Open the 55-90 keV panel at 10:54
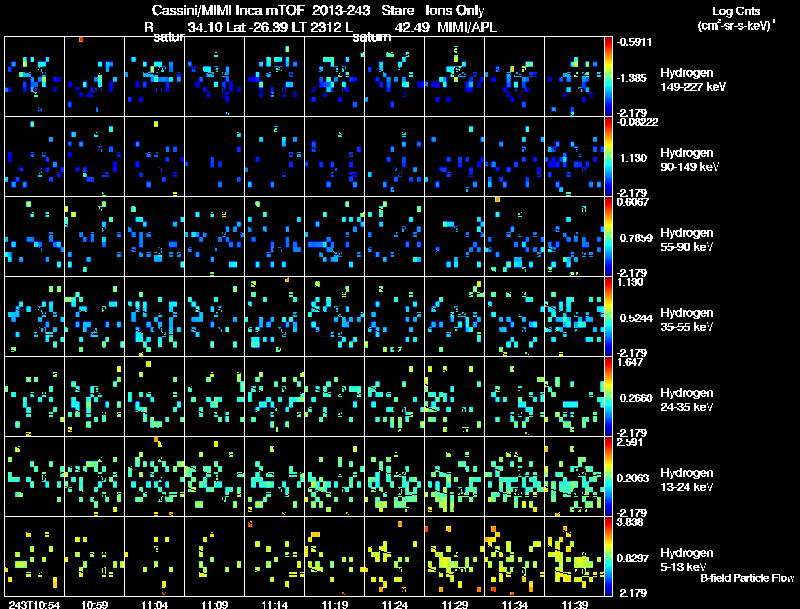 coord(34,237)
